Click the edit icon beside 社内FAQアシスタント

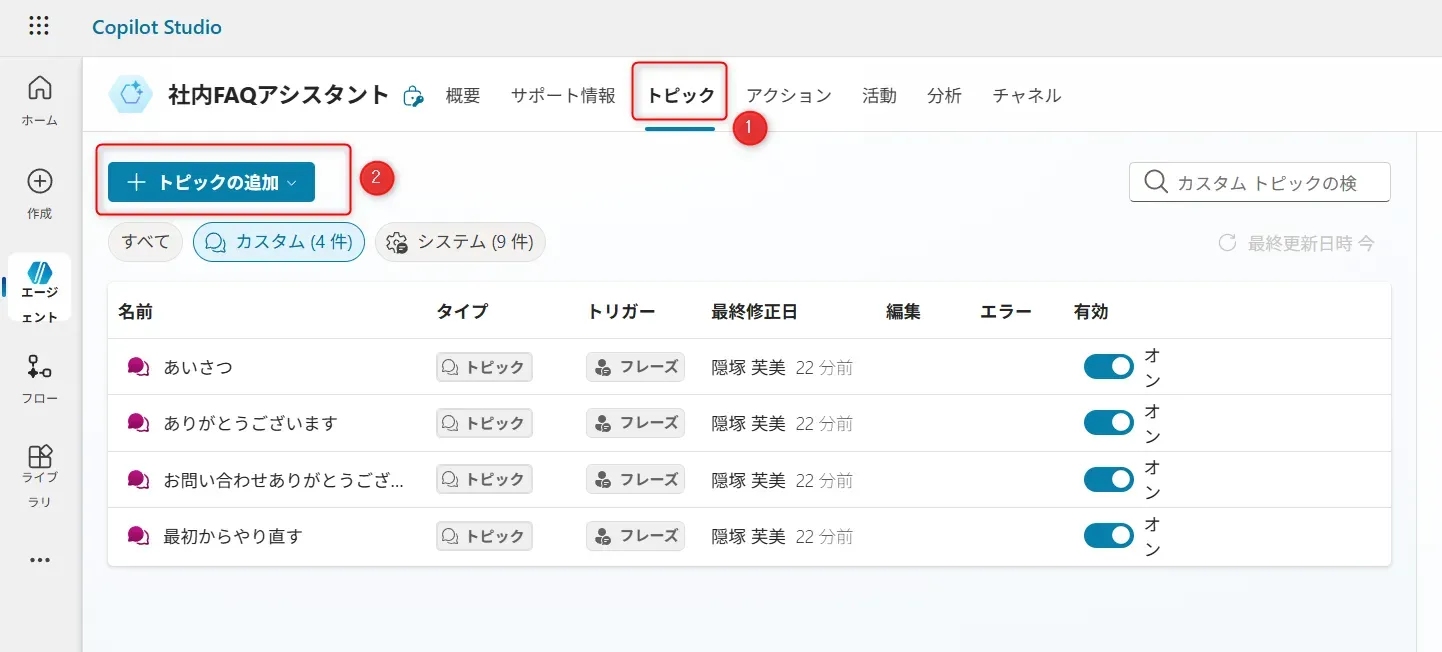coord(413,96)
